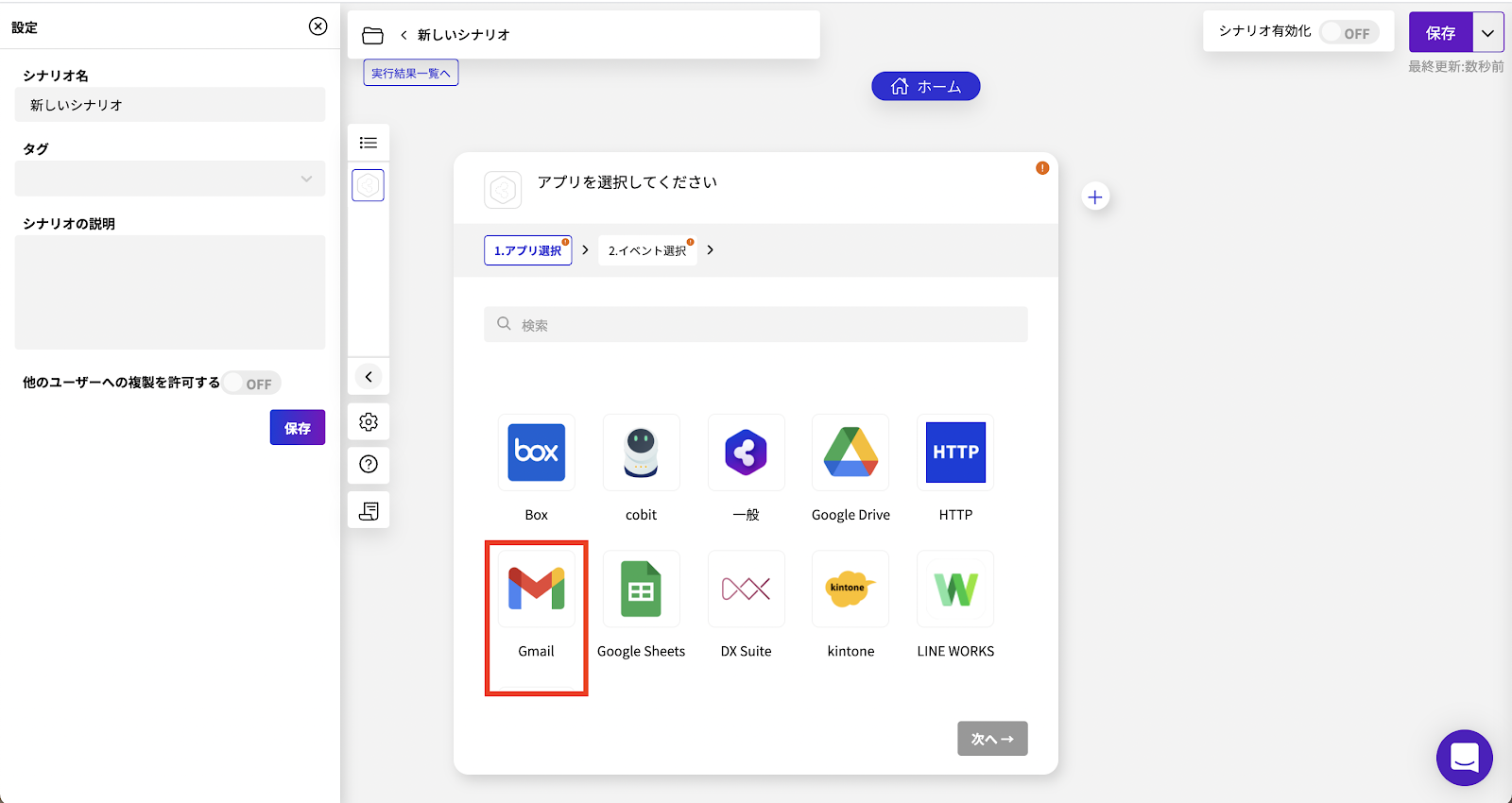This screenshot has height=803, width=1512.
Task: Select the 一般 general app icon
Action: (x=746, y=453)
